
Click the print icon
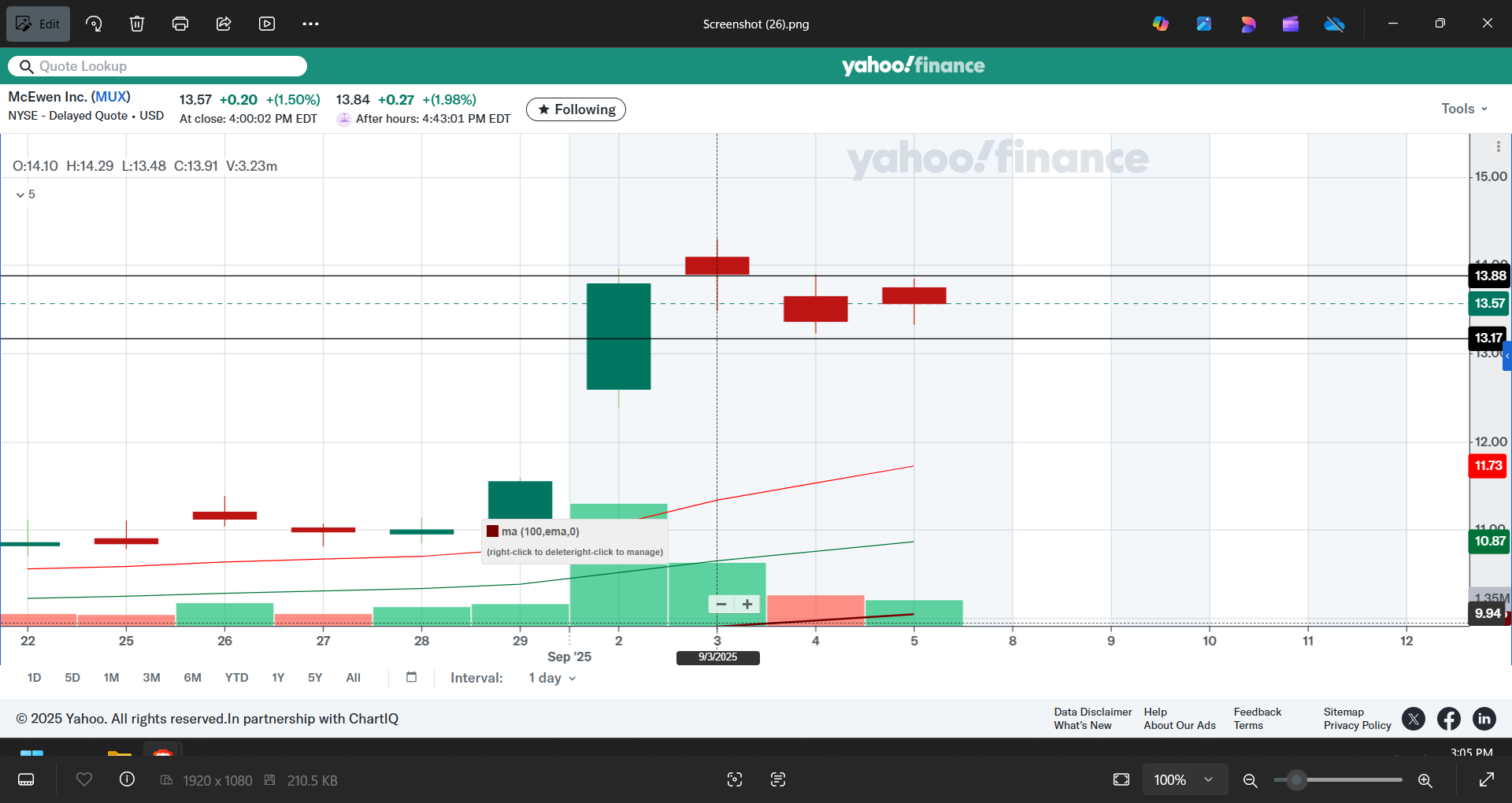(180, 24)
